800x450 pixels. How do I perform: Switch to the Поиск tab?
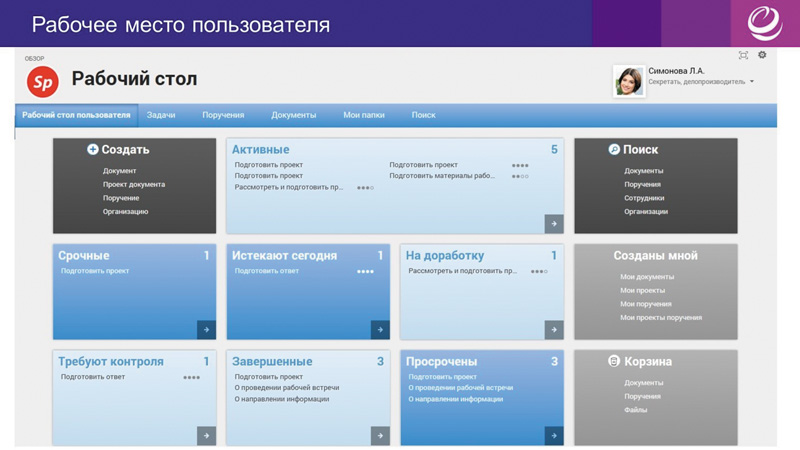tap(423, 115)
